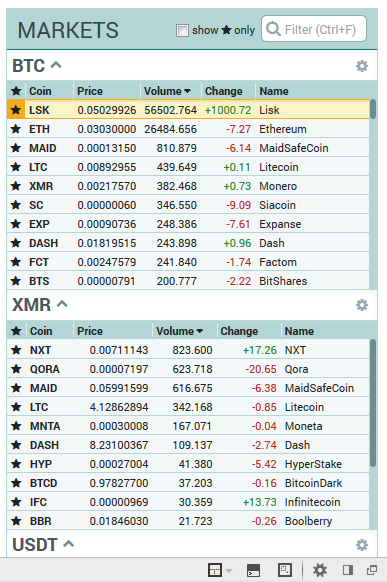387x582 pixels.
Task: Collapse the XMR markets section
Action: tap(62, 304)
